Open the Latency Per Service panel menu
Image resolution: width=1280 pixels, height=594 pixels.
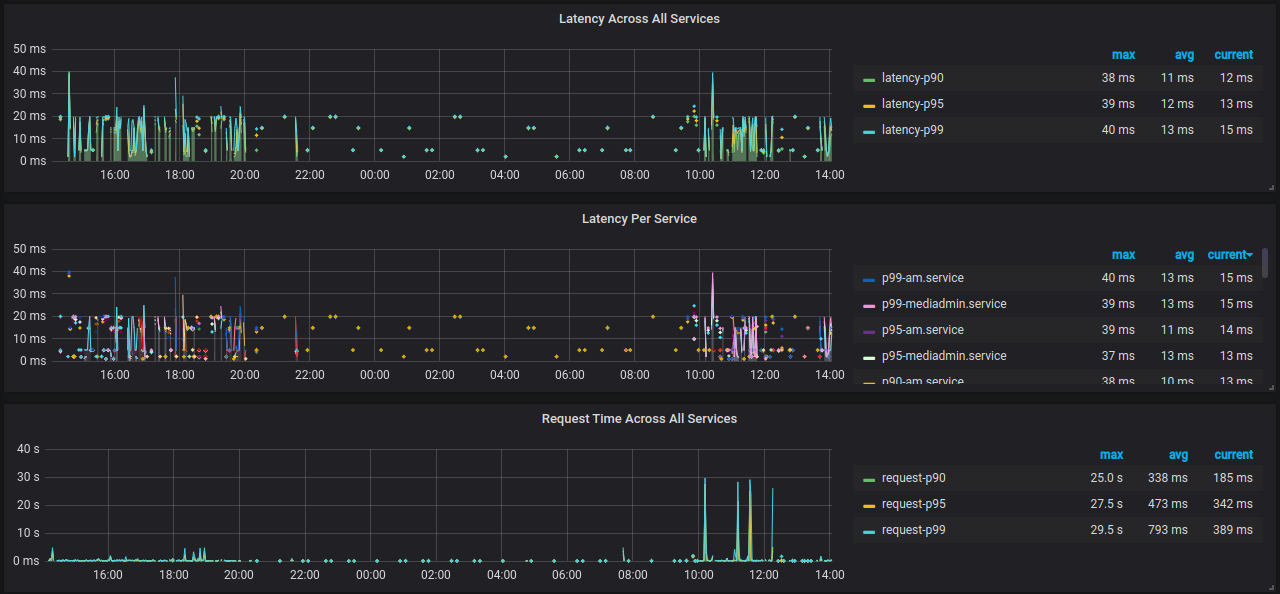tap(639, 219)
